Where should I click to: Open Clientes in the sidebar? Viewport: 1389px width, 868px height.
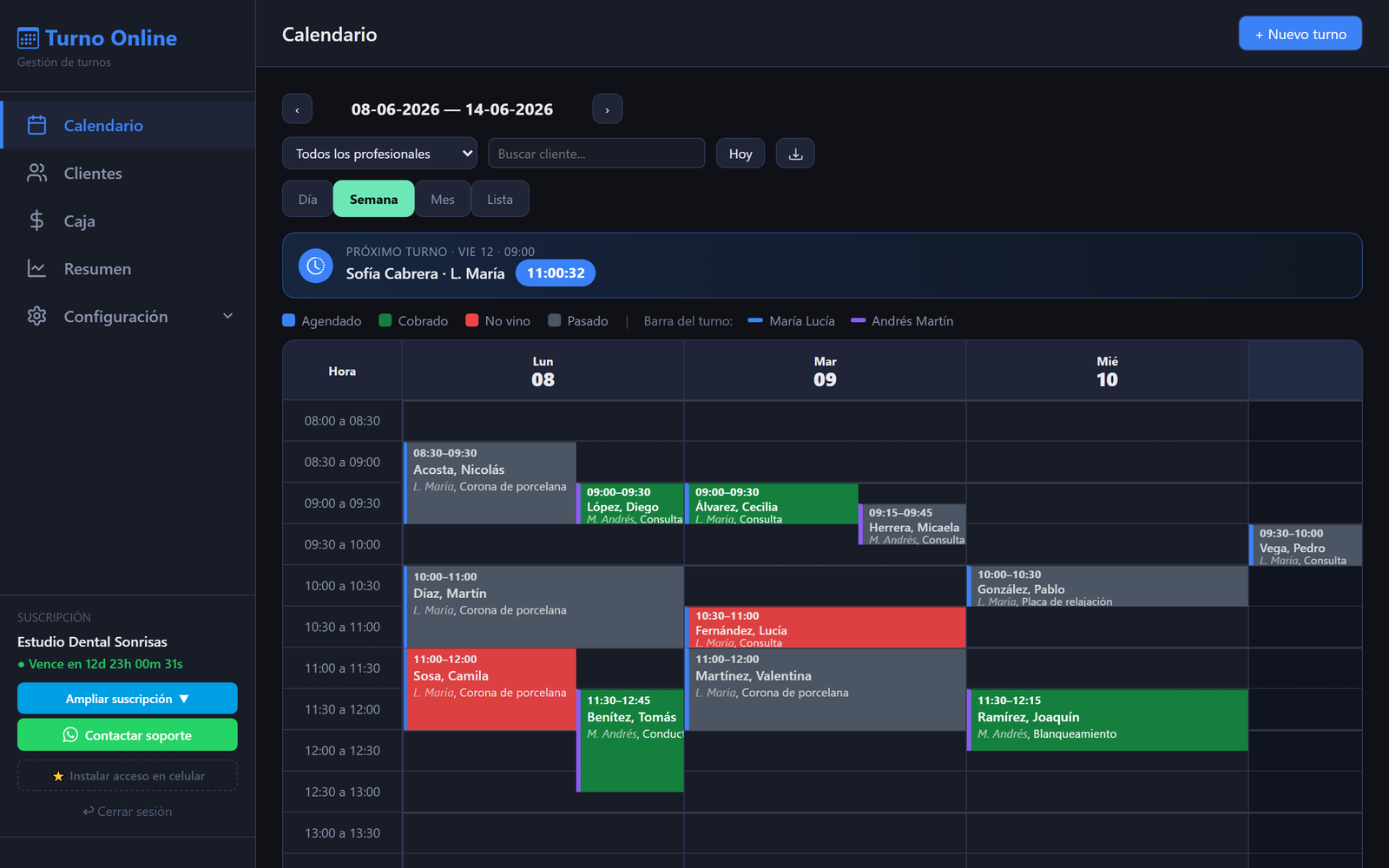[x=128, y=173]
